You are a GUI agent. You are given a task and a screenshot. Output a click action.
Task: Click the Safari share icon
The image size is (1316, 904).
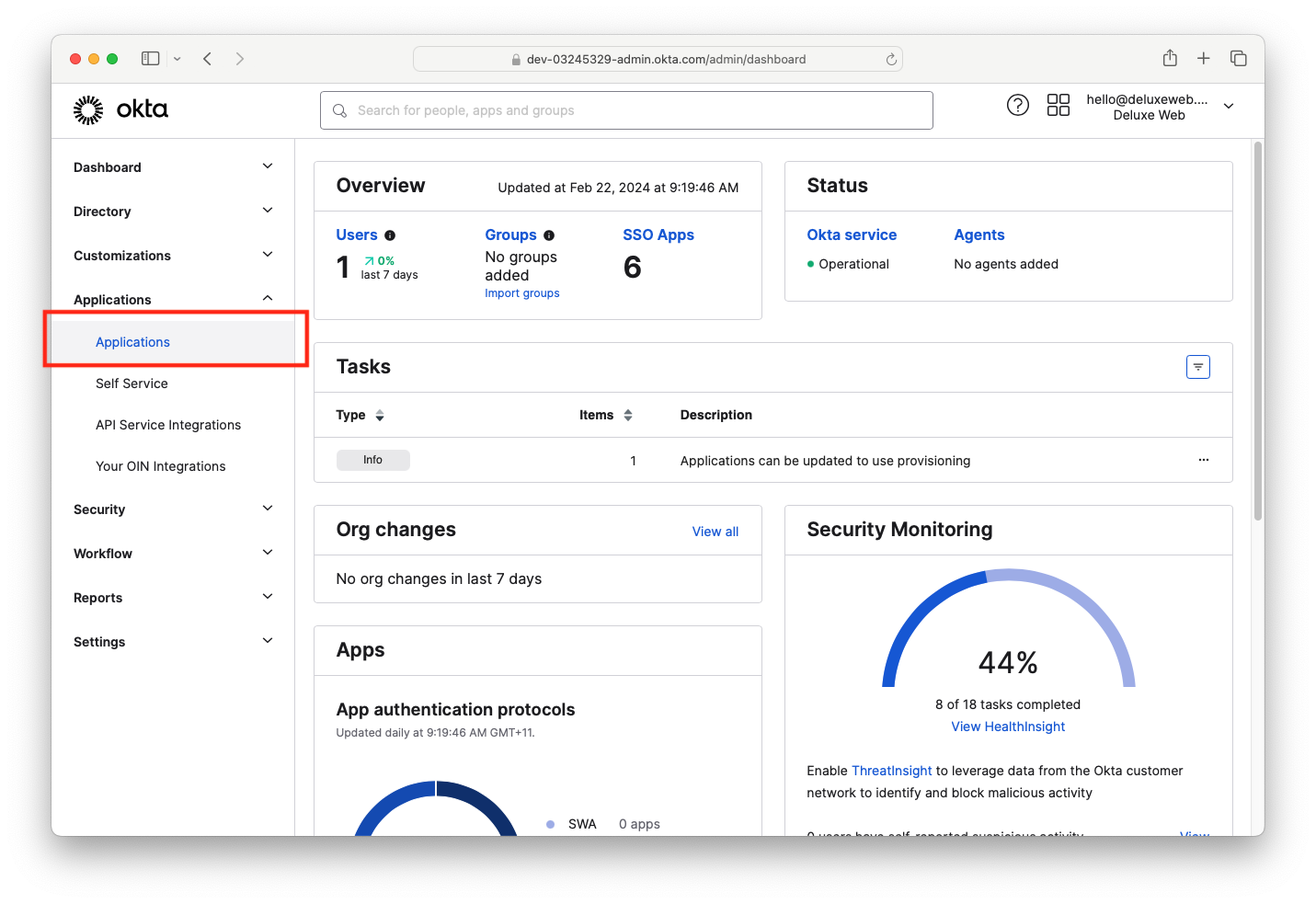pos(1169,59)
